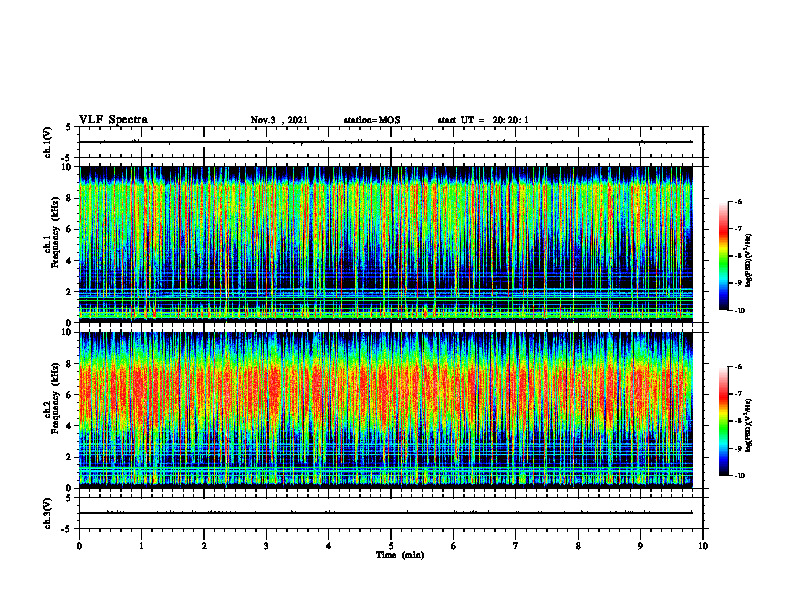
Task: Click time axis tick label '9'
Action: coord(640,546)
